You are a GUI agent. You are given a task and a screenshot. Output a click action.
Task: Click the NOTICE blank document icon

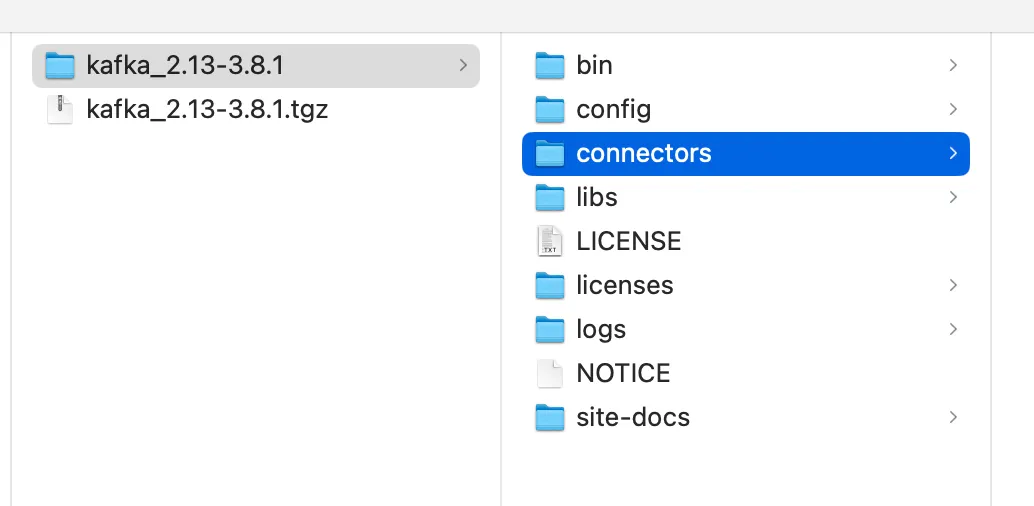549,373
